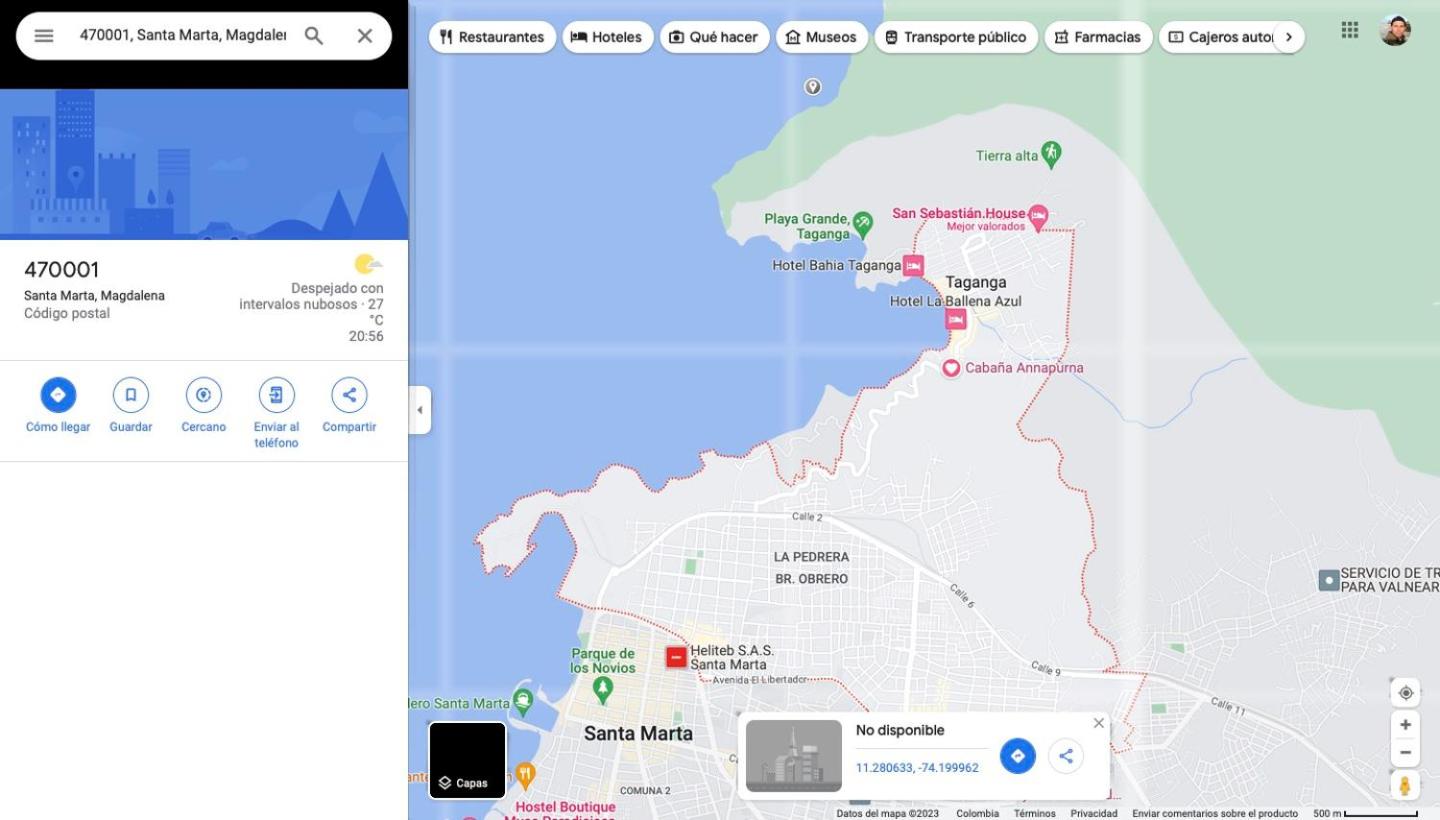
Task: Click the info card building thumbnail
Action: pyautogui.click(x=794, y=756)
